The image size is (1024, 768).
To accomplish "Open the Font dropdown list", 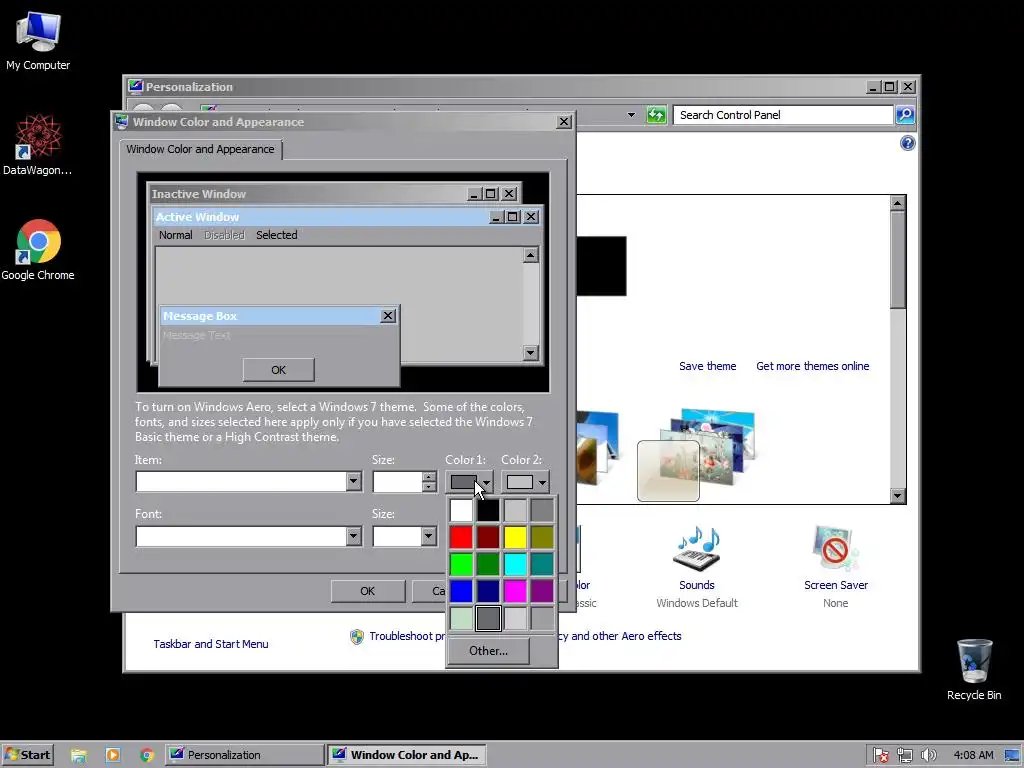I will [x=353, y=537].
